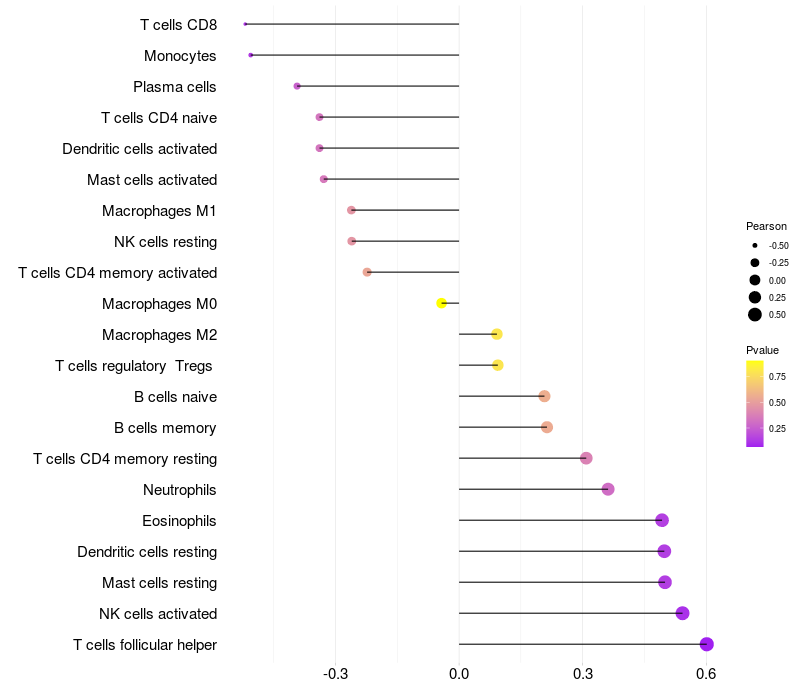Click the T cells follicular helper data point
Image resolution: width=800 pixels, height=700 pixels.
click(707, 644)
